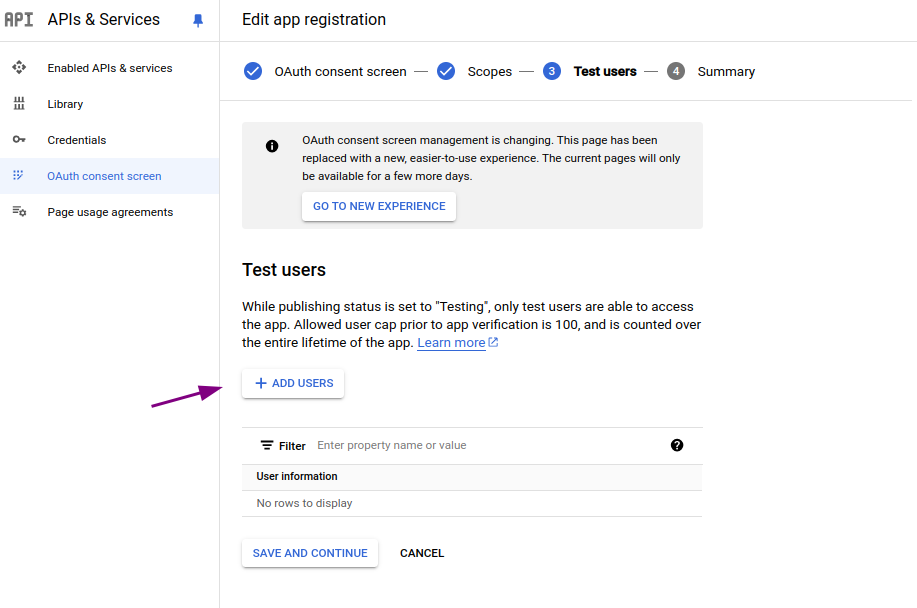This screenshot has height=608, width=917.
Task: Click the info icon in the notification banner
Action: (x=272, y=146)
